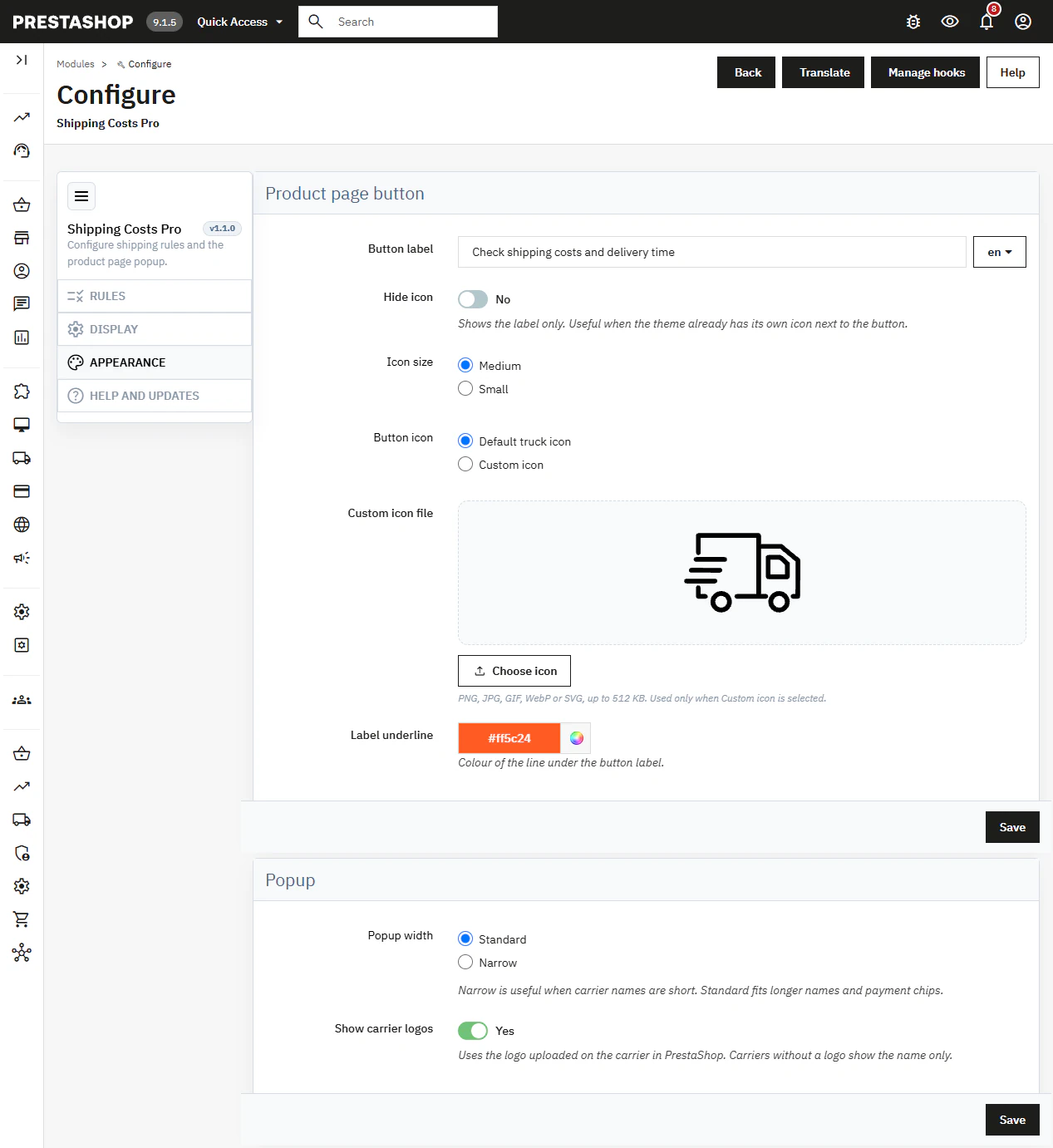Open the notifications bell

(x=987, y=22)
